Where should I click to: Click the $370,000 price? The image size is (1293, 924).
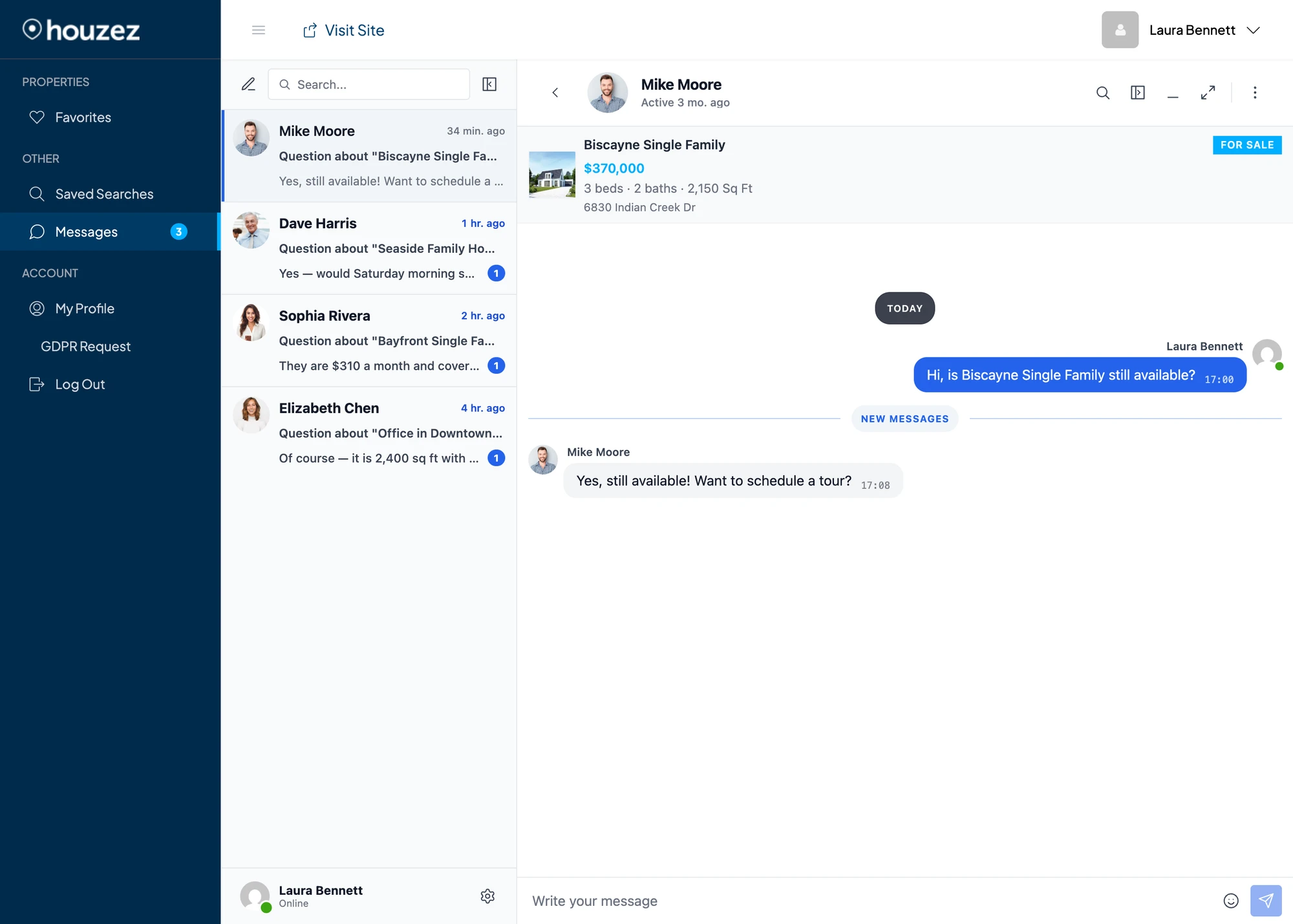(614, 168)
